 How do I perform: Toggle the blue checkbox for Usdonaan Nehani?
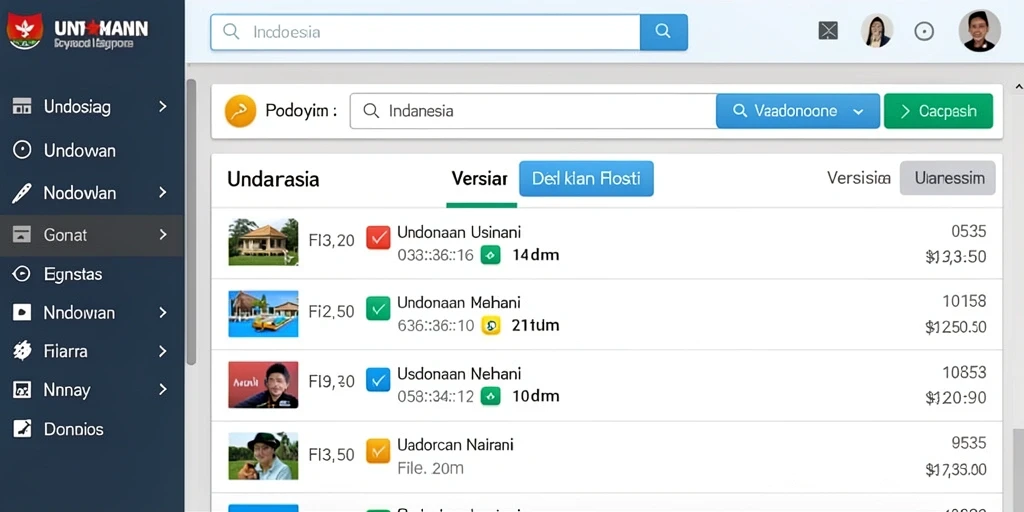pos(377,379)
